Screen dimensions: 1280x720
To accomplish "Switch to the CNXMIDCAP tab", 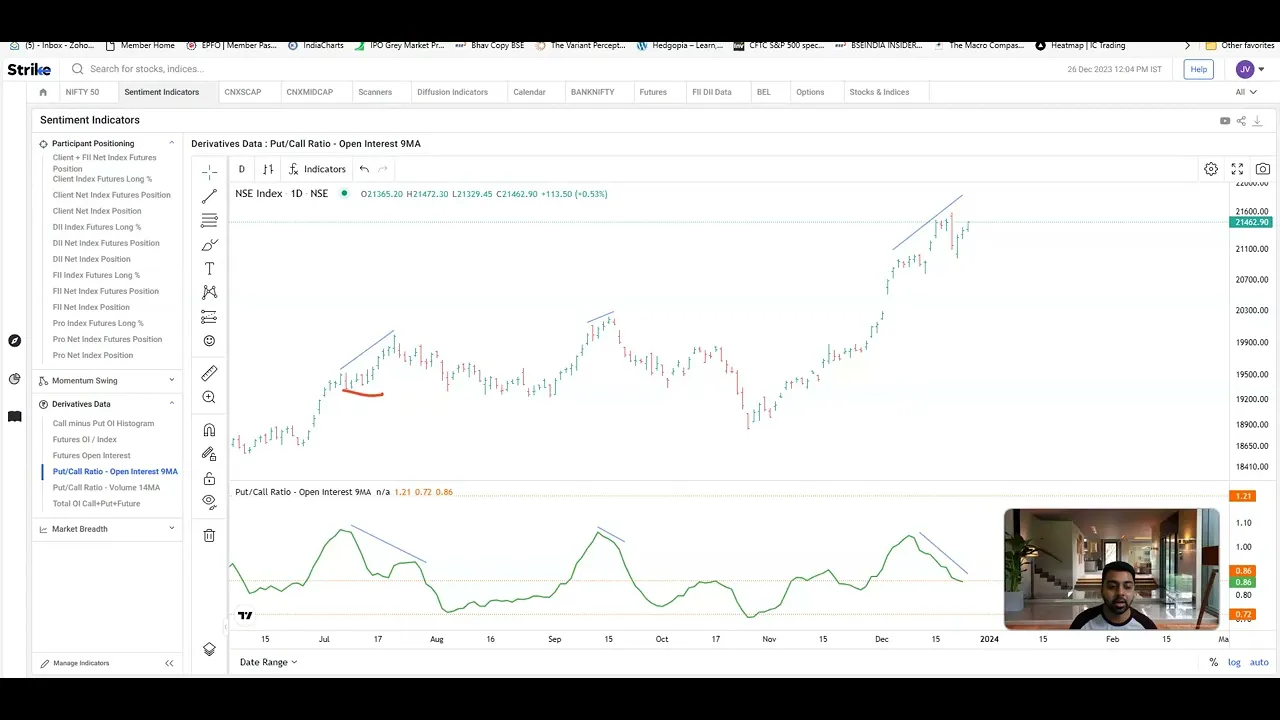I will (309, 92).
